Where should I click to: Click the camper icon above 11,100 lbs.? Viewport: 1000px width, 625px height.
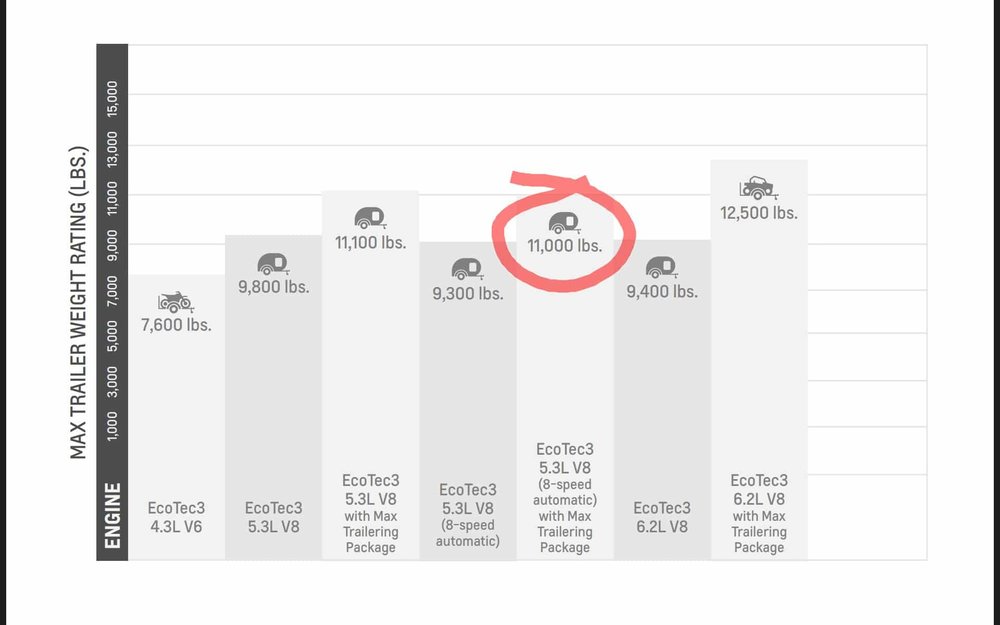click(369, 218)
